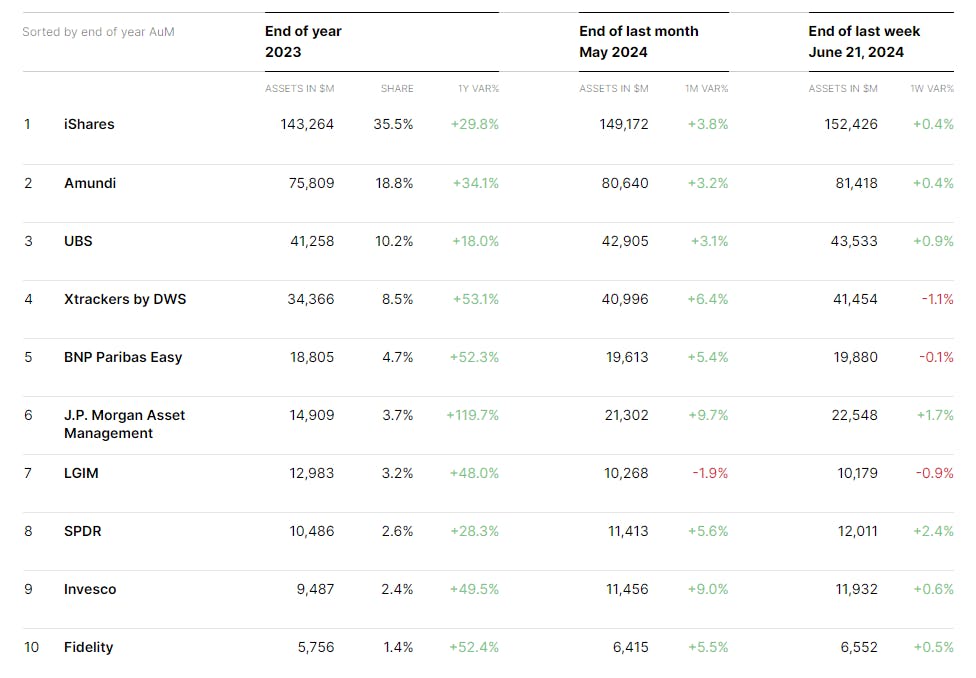Click the iShares provider name

pyautogui.click(x=89, y=124)
